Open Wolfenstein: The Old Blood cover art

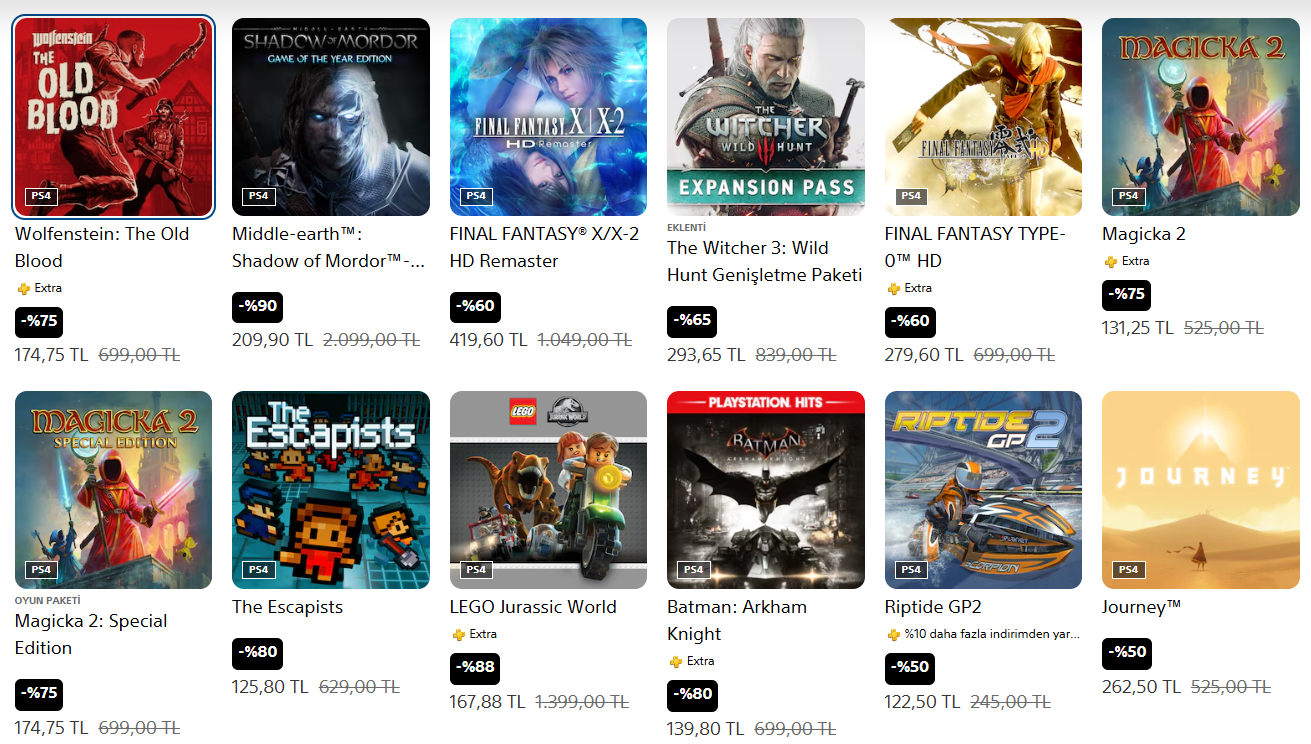click(x=113, y=117)
